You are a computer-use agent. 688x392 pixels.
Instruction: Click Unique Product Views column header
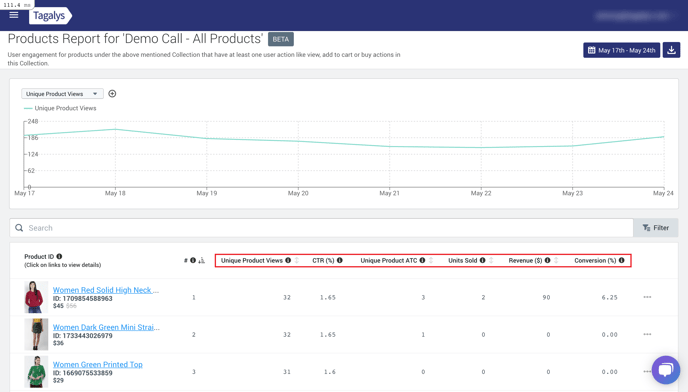252,260
